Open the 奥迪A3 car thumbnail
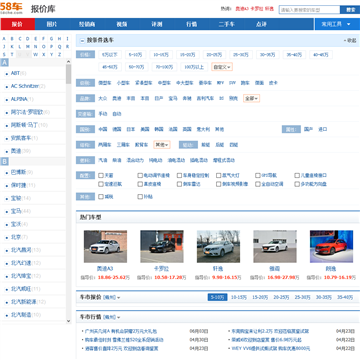 point(105,246)
